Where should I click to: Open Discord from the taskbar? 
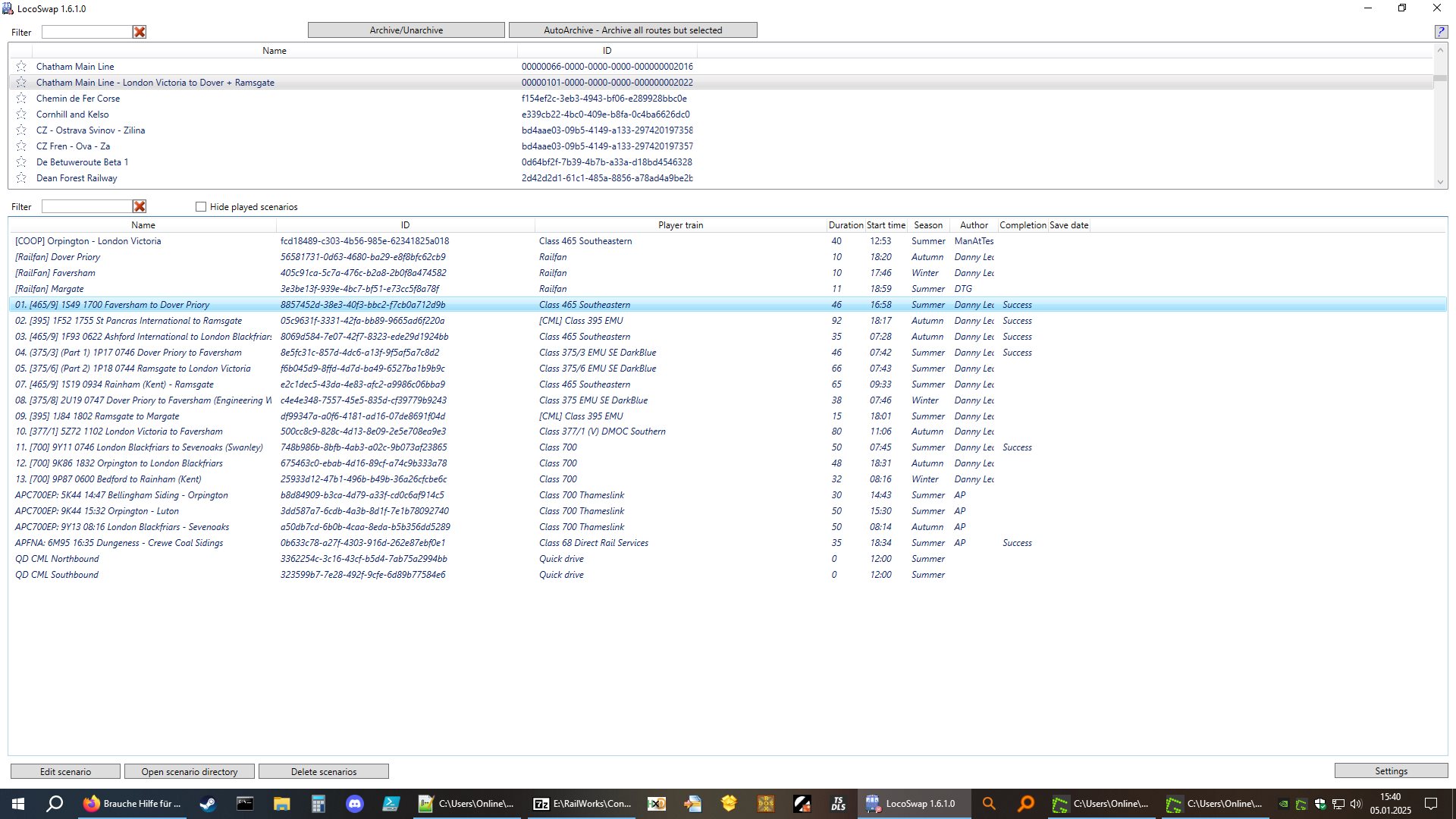point(354,804)
